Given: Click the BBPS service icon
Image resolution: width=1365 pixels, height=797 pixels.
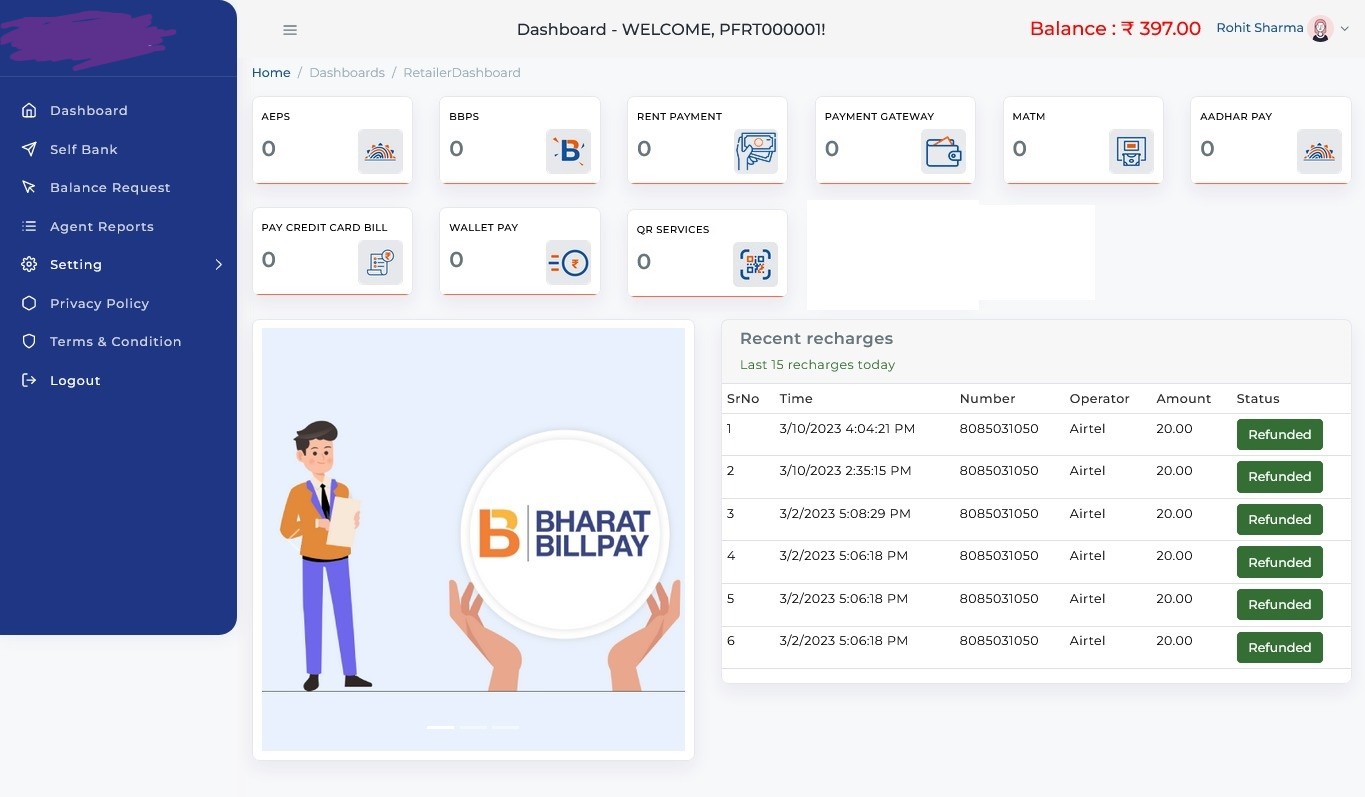Looking at the screenshot, I should (568, 151).
